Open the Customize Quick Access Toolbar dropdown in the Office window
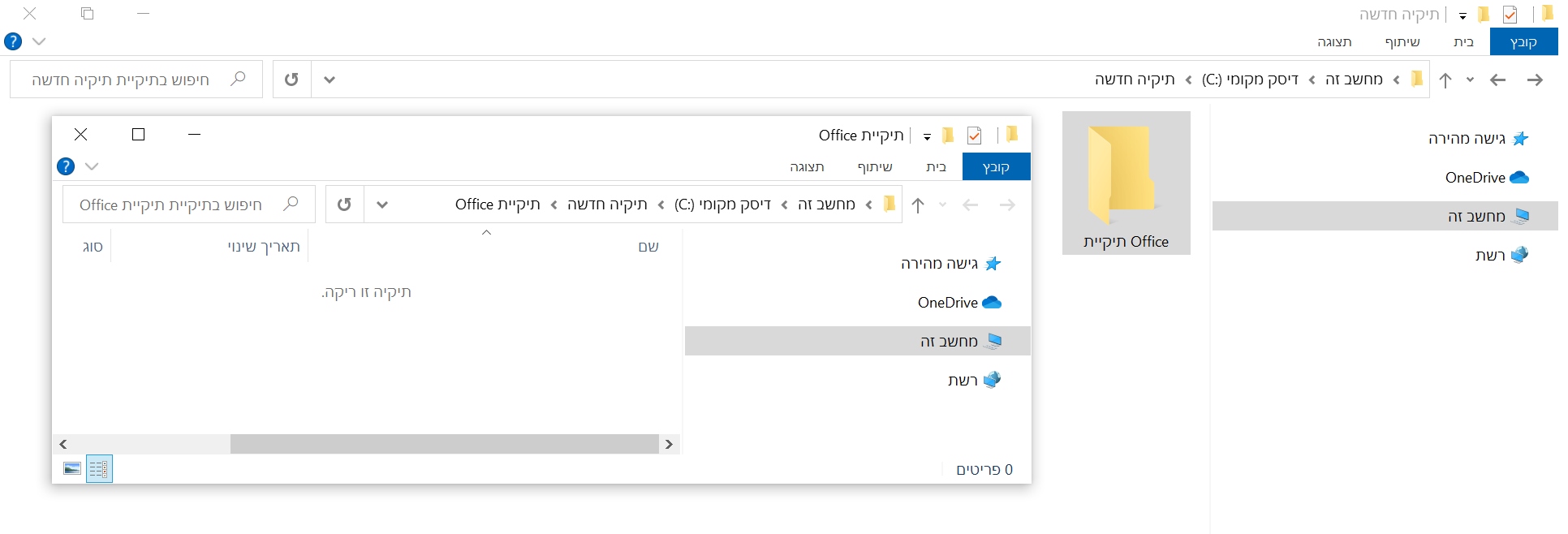Viewport: 1568px width, 534px height. [x=927, y=136]
